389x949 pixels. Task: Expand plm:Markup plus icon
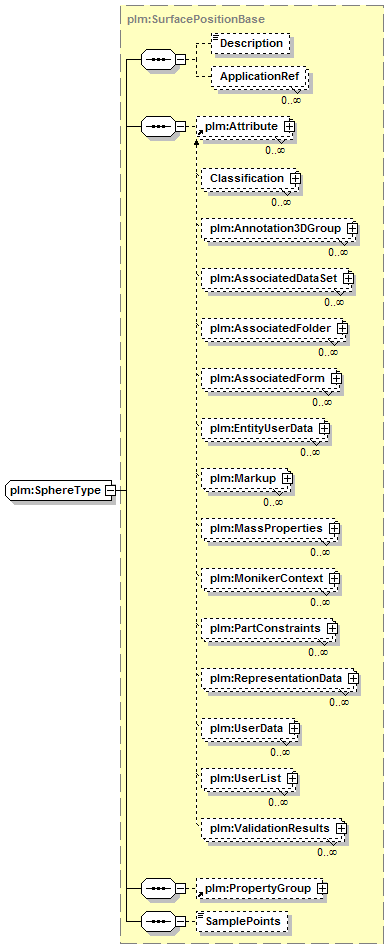pos(287,478)
